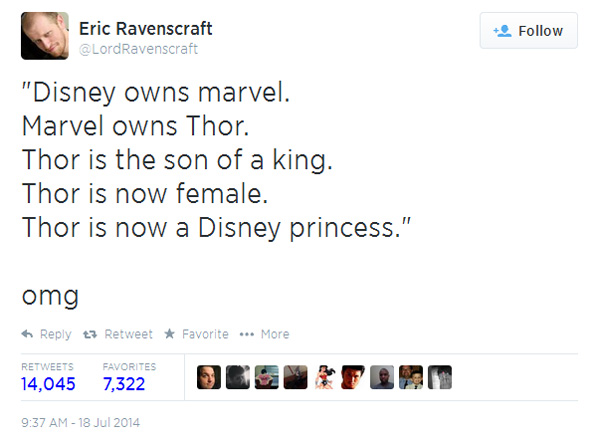This screenshot has width=600, height=438.
Task: Click the Follow button
Action: 528,31
